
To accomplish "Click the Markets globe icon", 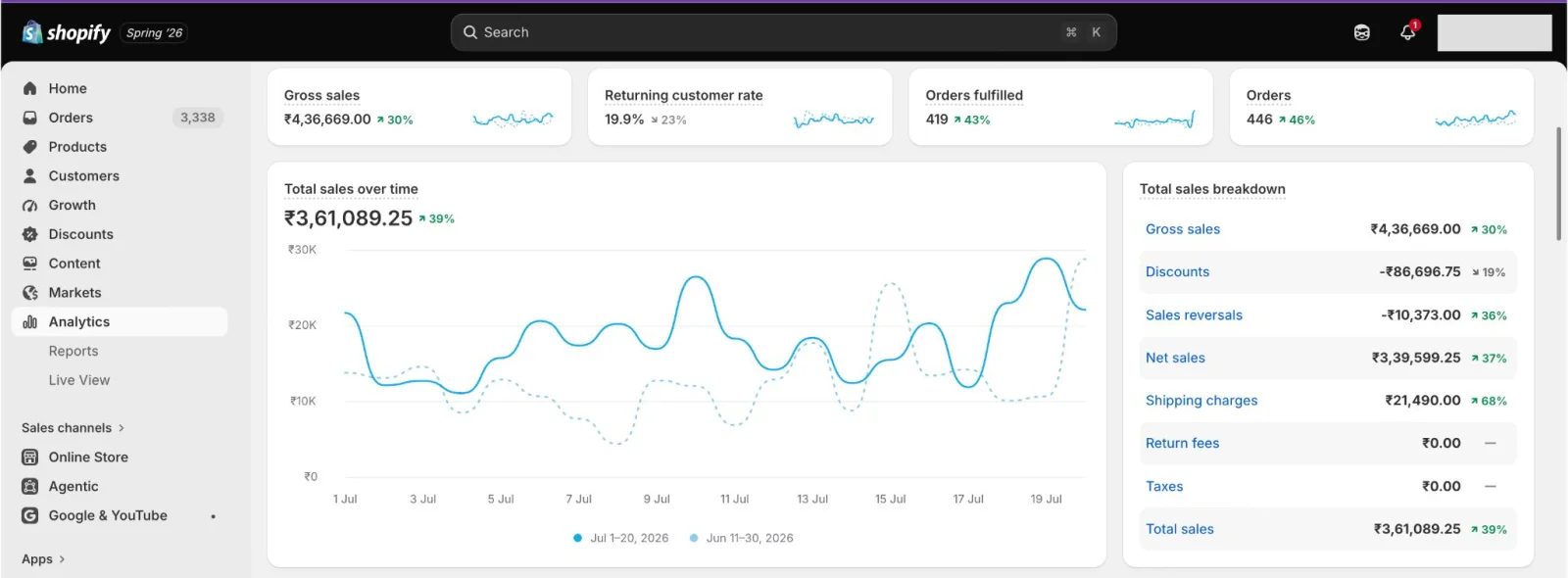I will coord(30,293).
